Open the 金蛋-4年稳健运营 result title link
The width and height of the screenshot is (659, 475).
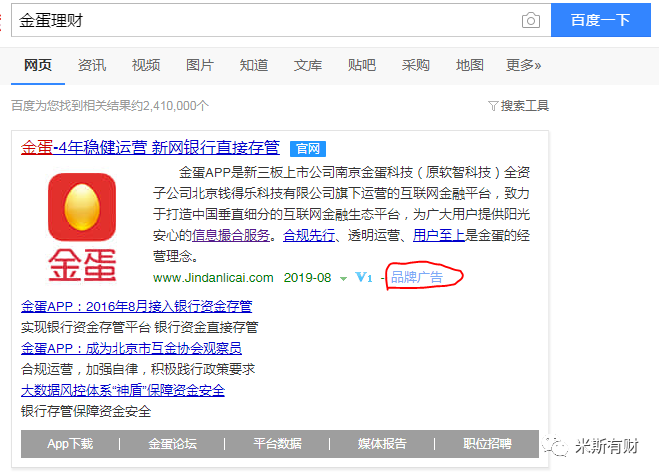(150, 148)
